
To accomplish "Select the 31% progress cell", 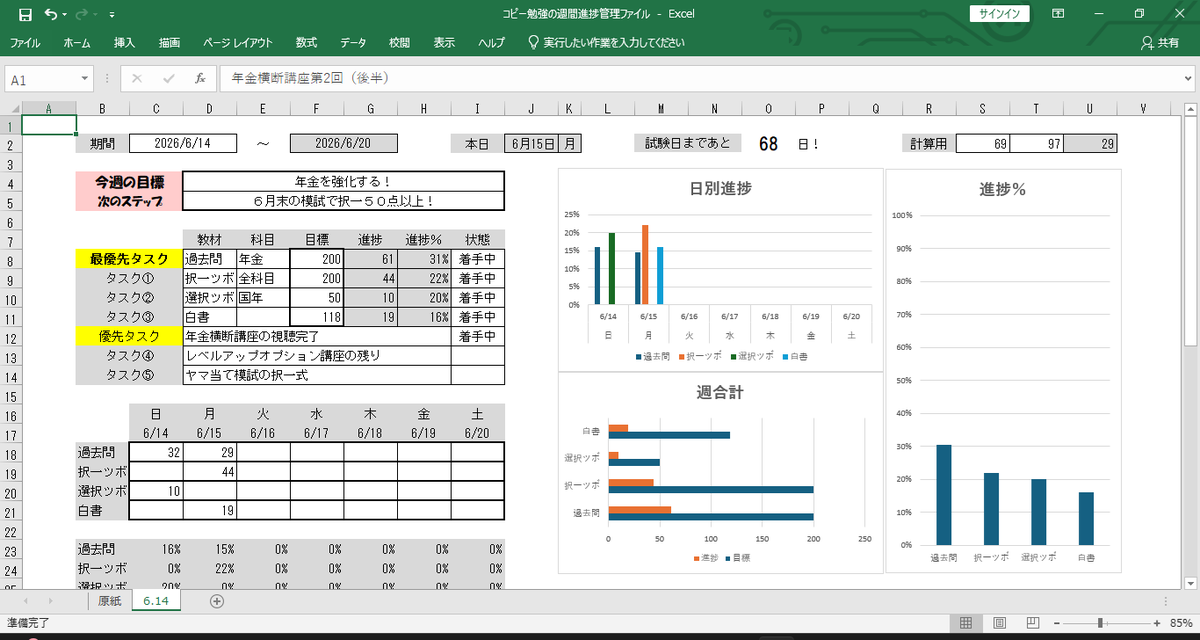I will (x=423, y=259).
